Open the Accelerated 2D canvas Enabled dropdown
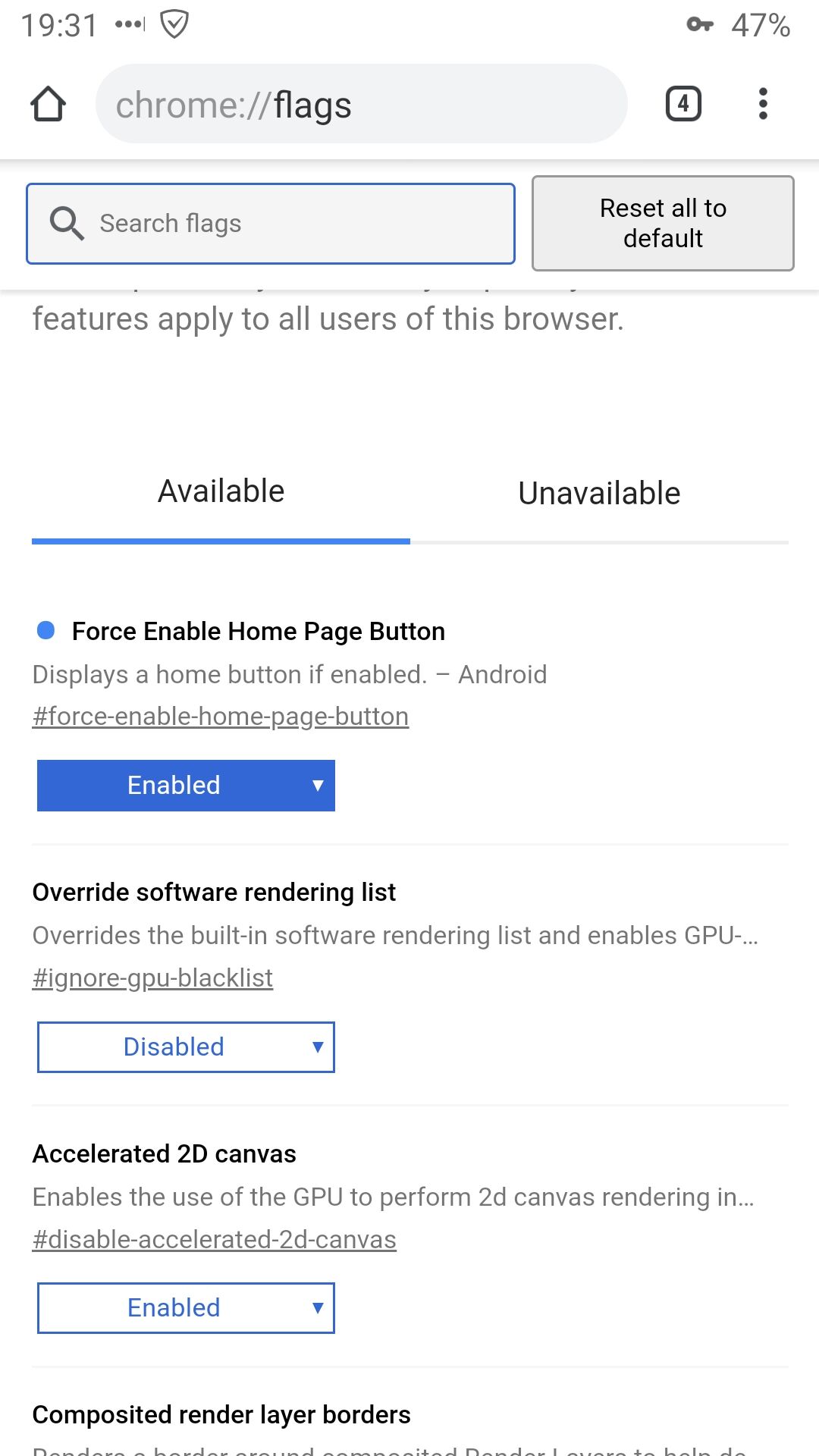This screenshot has width=819, height=1456. tap(186, 1308)
